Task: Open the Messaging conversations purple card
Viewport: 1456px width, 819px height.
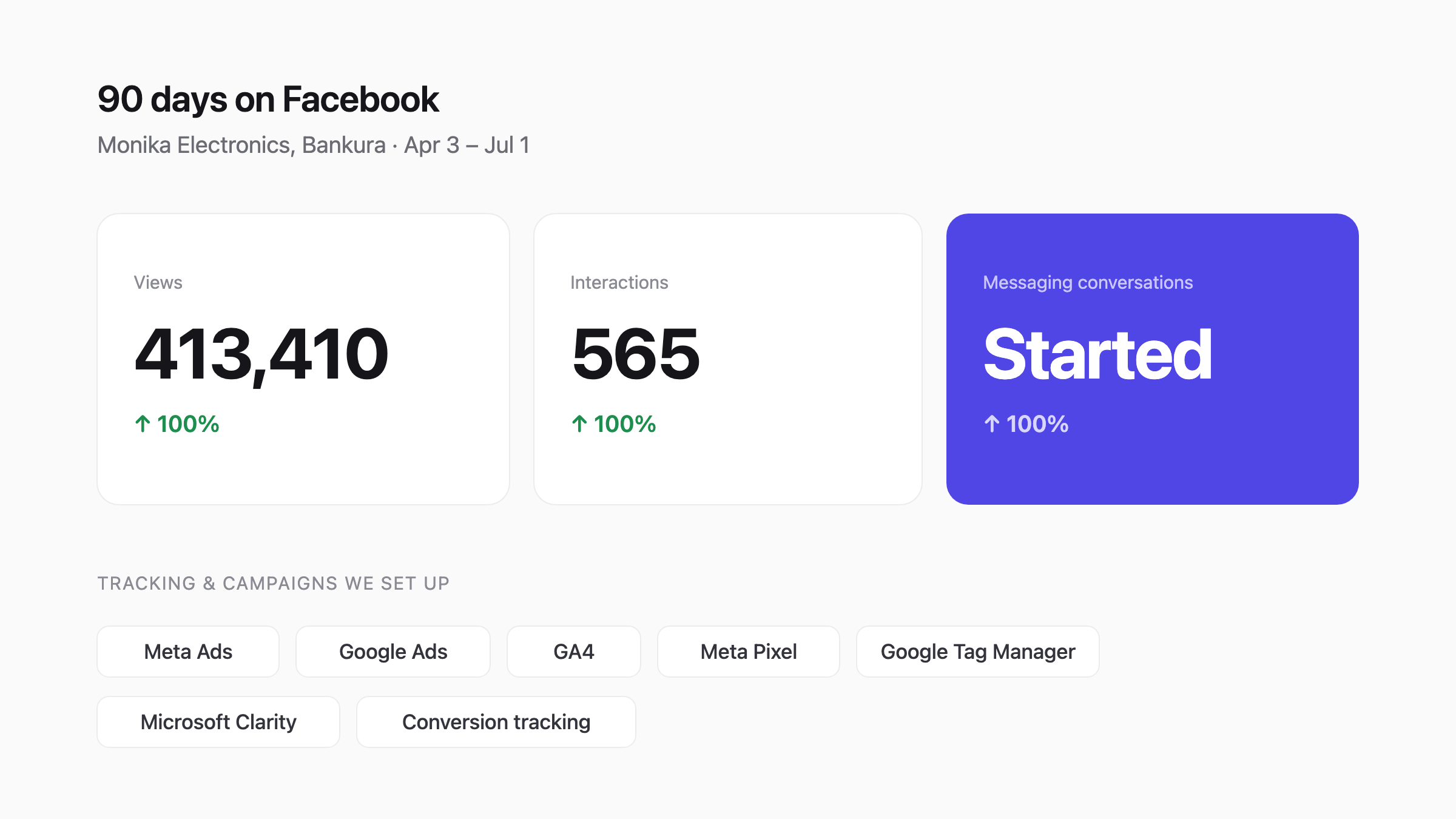Action: coord(1153,359)
